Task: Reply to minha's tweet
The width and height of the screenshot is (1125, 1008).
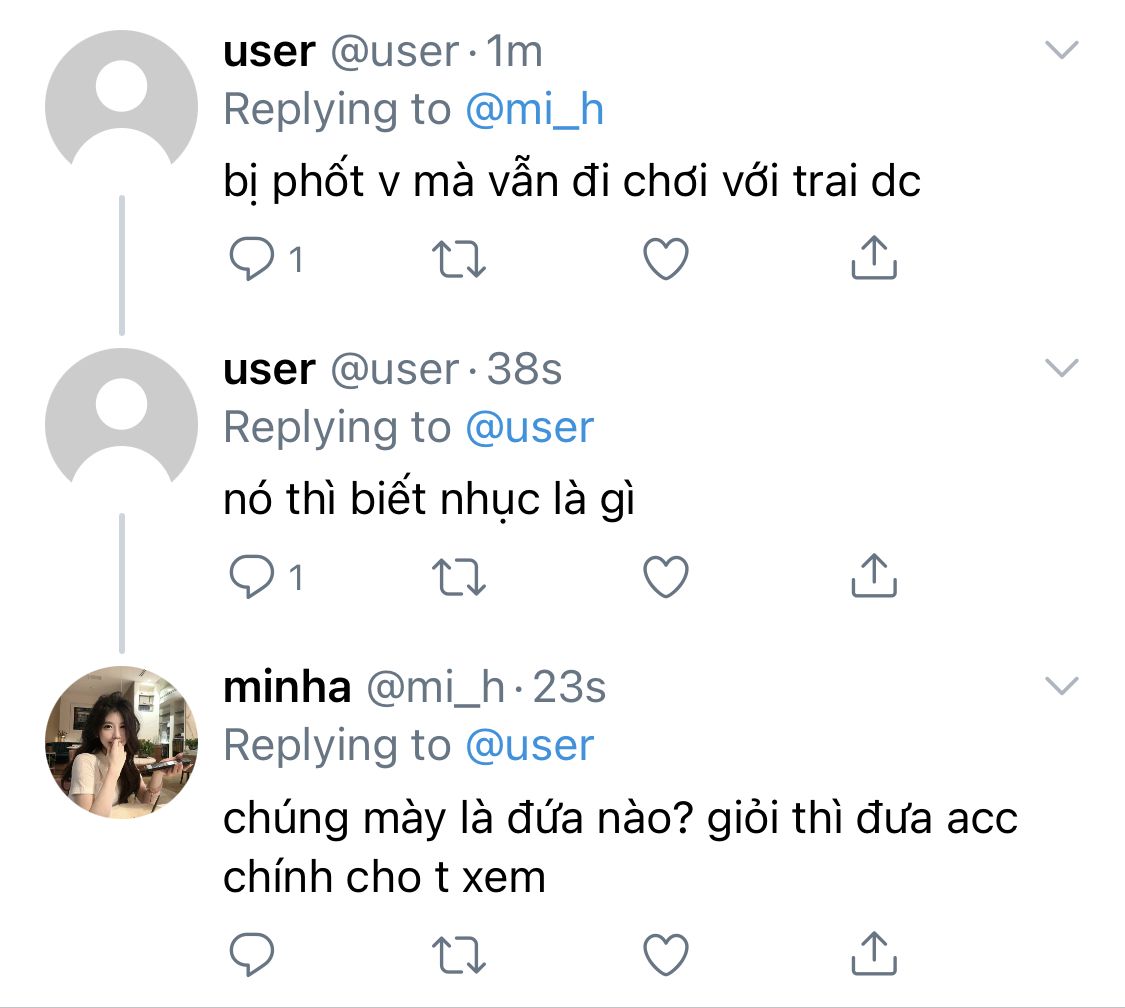Action: click(252, 954)
